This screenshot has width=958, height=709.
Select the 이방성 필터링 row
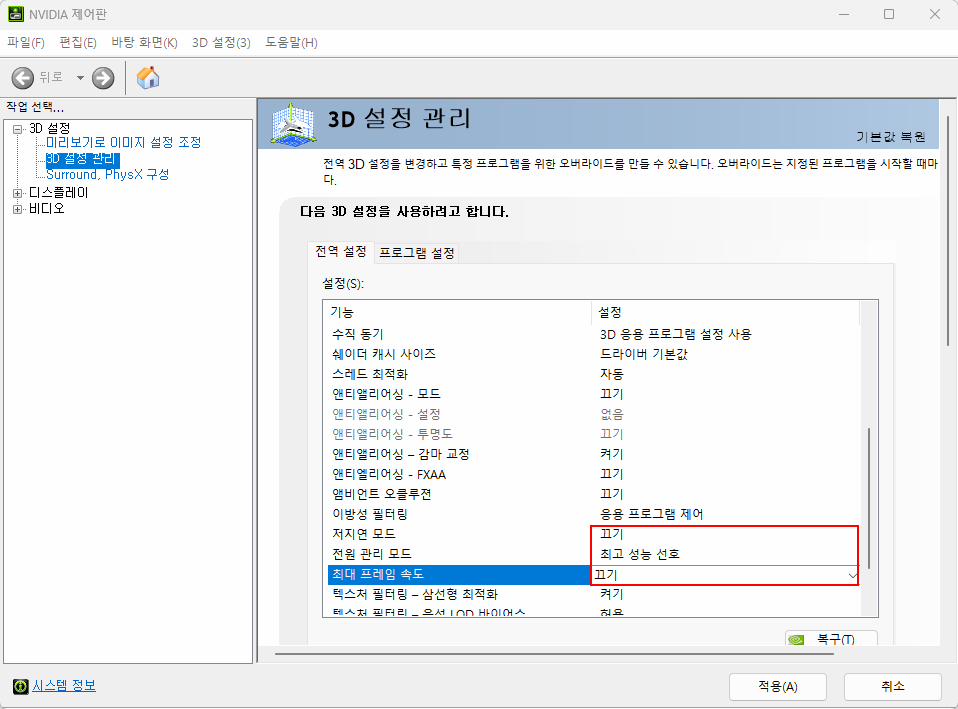point(593,514)
